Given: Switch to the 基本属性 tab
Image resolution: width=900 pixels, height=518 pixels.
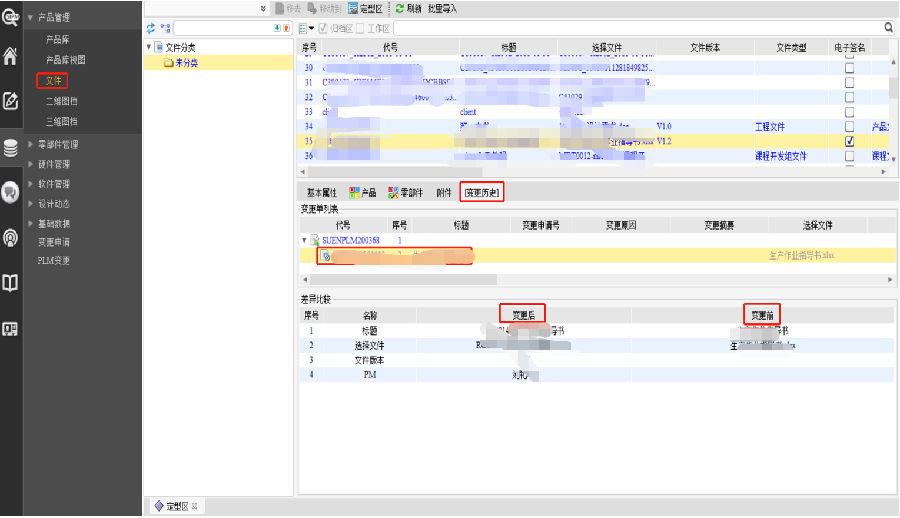Looking at the screenshot, I should click(322, 192).
